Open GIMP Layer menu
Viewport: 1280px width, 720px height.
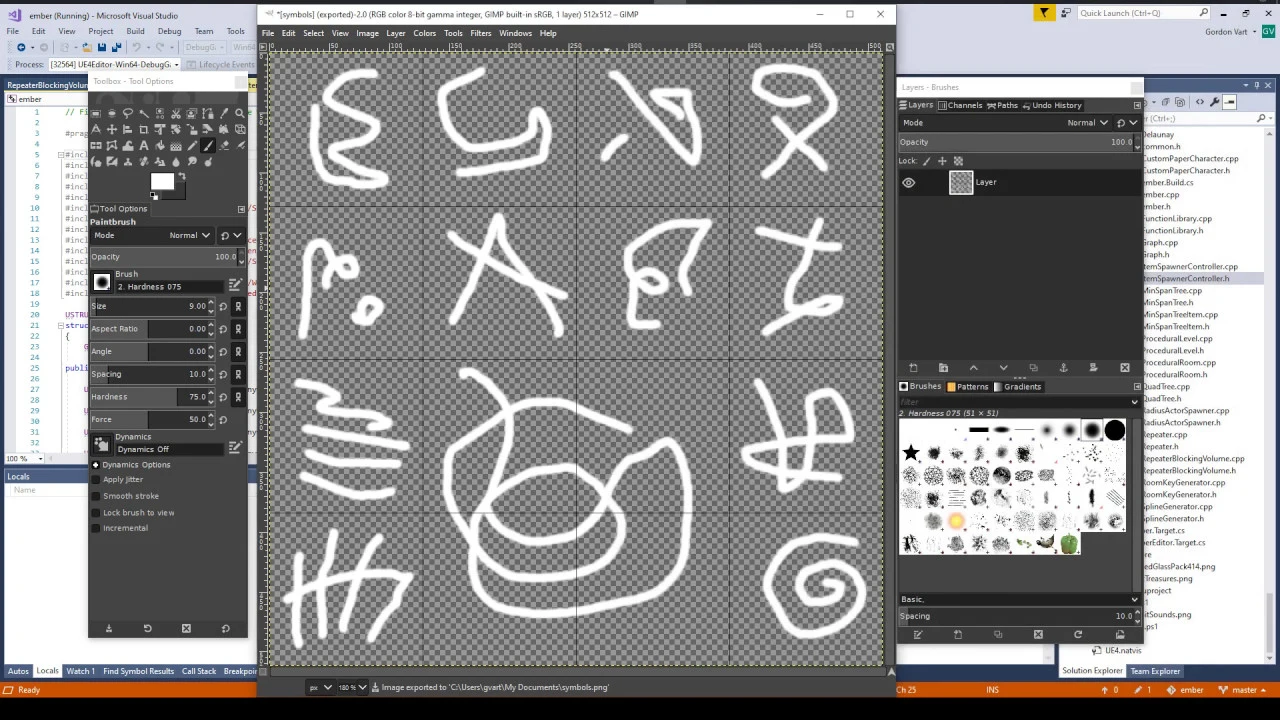396,33
